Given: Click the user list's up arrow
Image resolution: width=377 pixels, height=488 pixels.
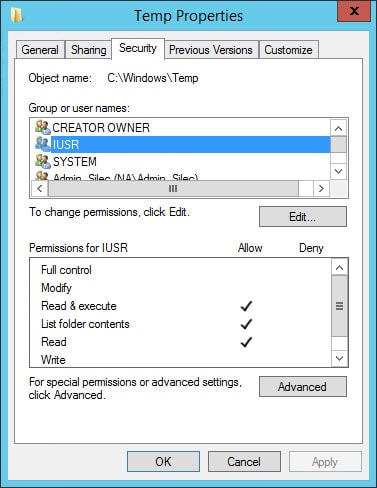Looking at the screenshot, I should (338, 128).
